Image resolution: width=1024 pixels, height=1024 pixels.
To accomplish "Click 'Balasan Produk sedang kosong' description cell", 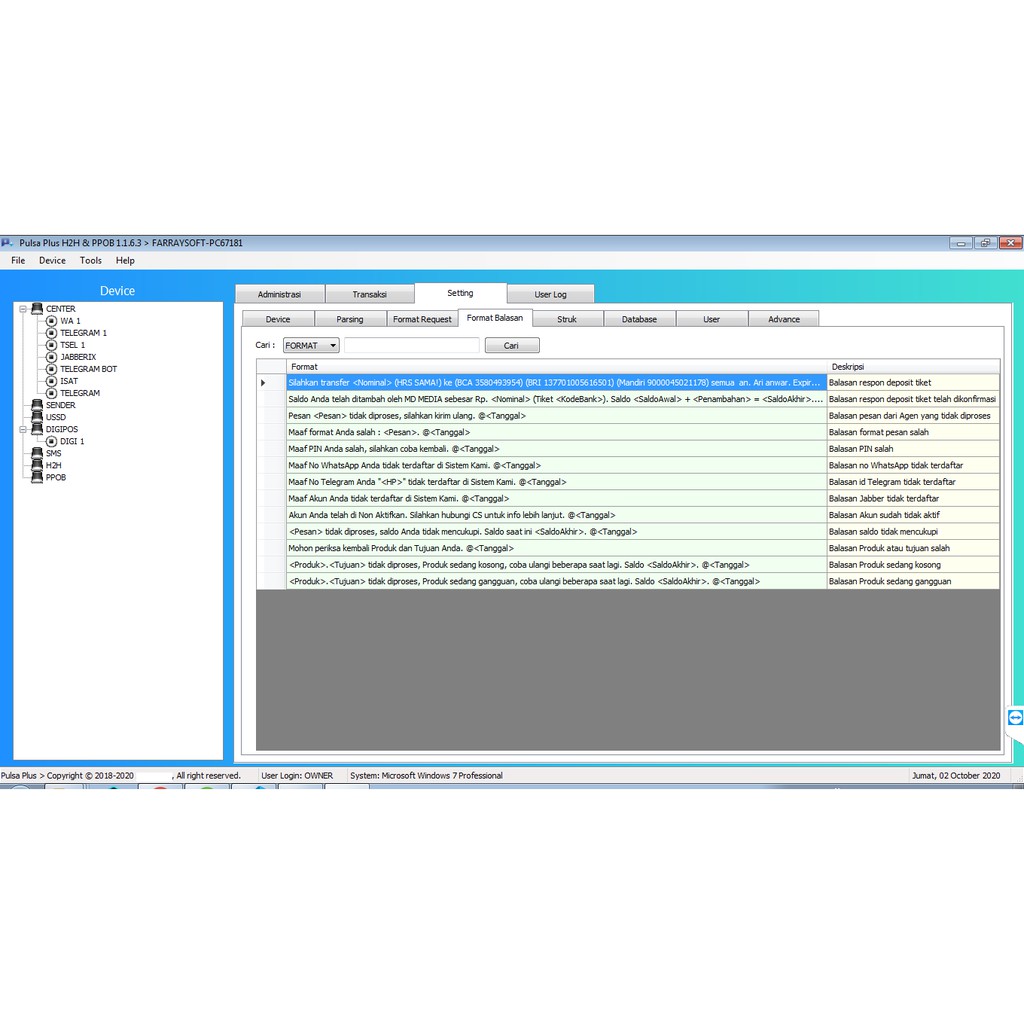I will [x=913, y=564].
